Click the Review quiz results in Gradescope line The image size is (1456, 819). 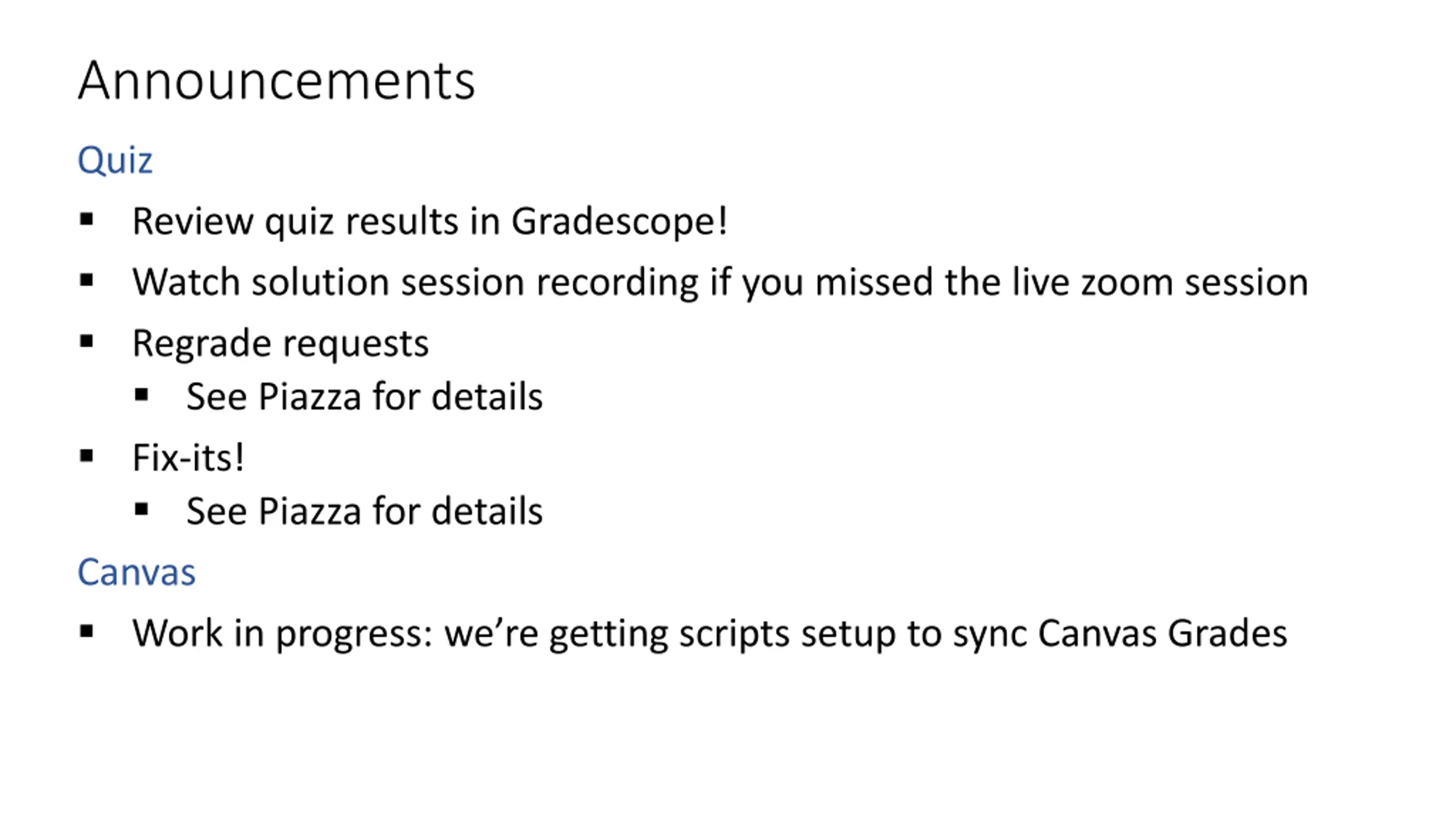pos(430,221)
